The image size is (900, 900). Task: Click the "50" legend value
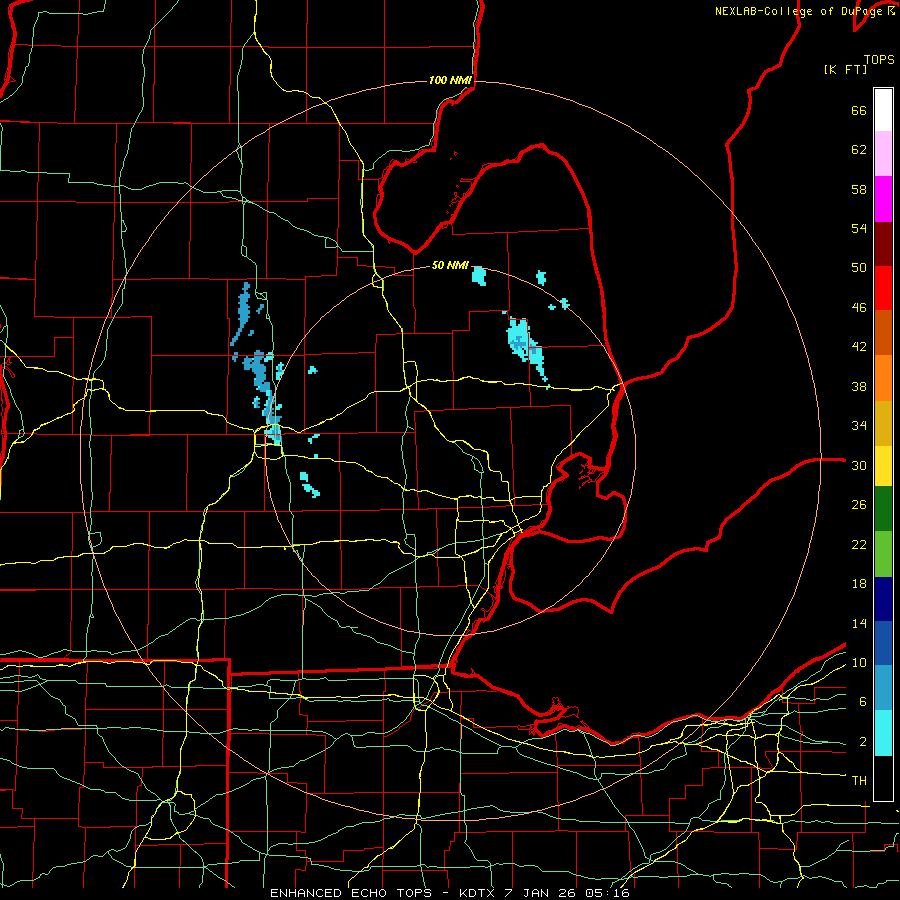tap(859, 268)
